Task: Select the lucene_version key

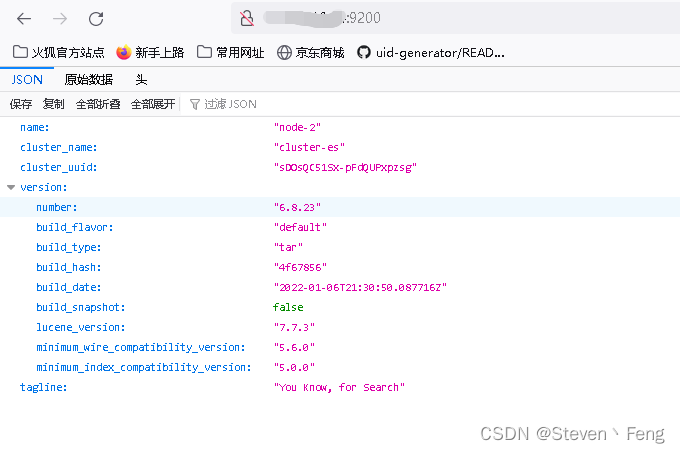Action: pos(81,327)
